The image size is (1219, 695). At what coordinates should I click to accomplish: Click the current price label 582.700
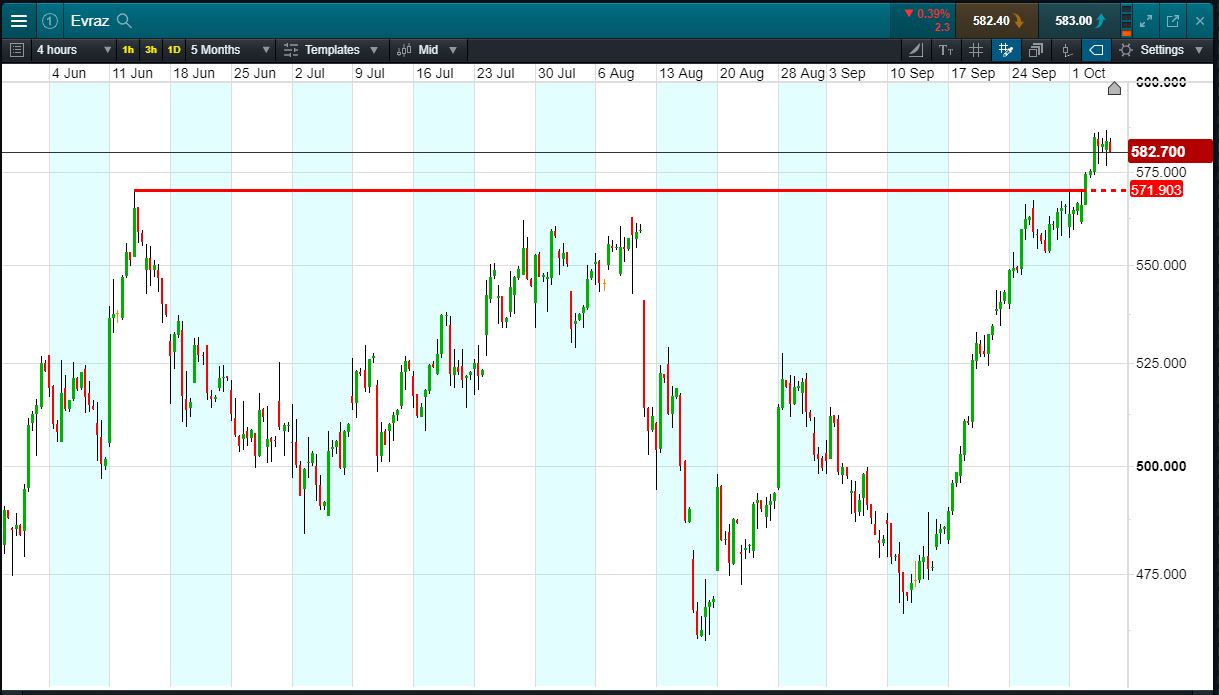(1170, 152)
